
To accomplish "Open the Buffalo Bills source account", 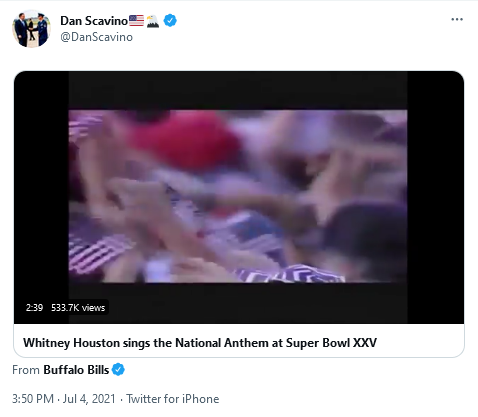I will 76,370.
